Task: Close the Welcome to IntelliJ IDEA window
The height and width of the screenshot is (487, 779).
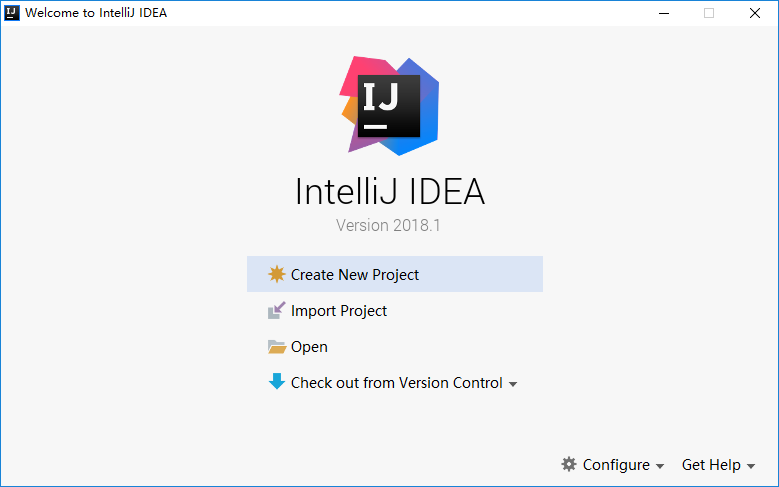Action: click(755, 13)
